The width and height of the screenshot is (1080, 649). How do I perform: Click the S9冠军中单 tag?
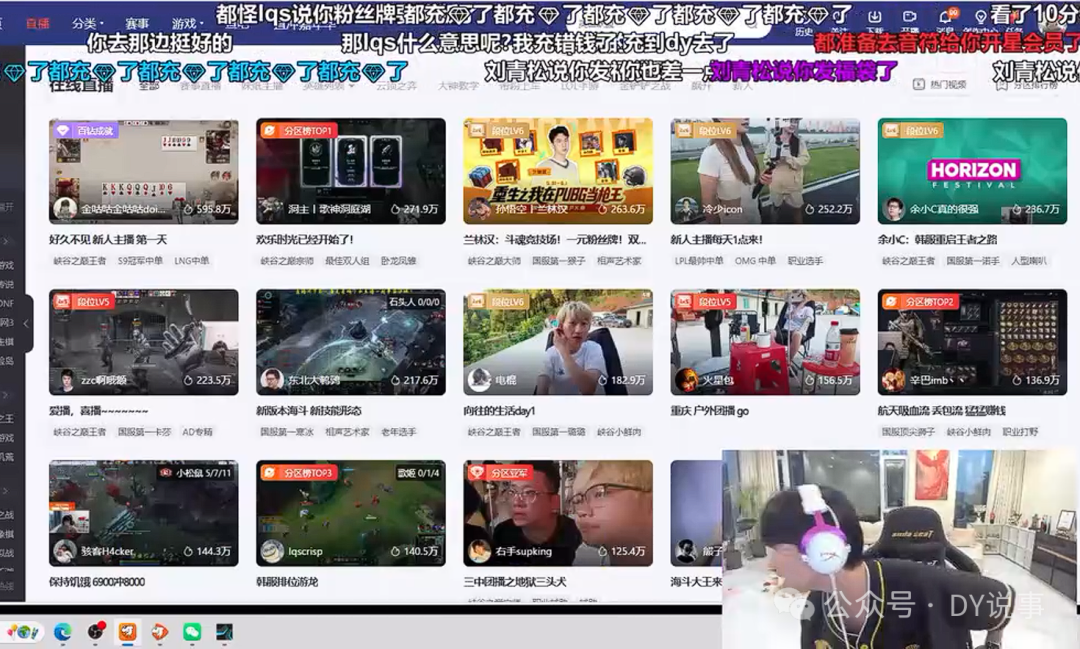[x=141, y=260]
